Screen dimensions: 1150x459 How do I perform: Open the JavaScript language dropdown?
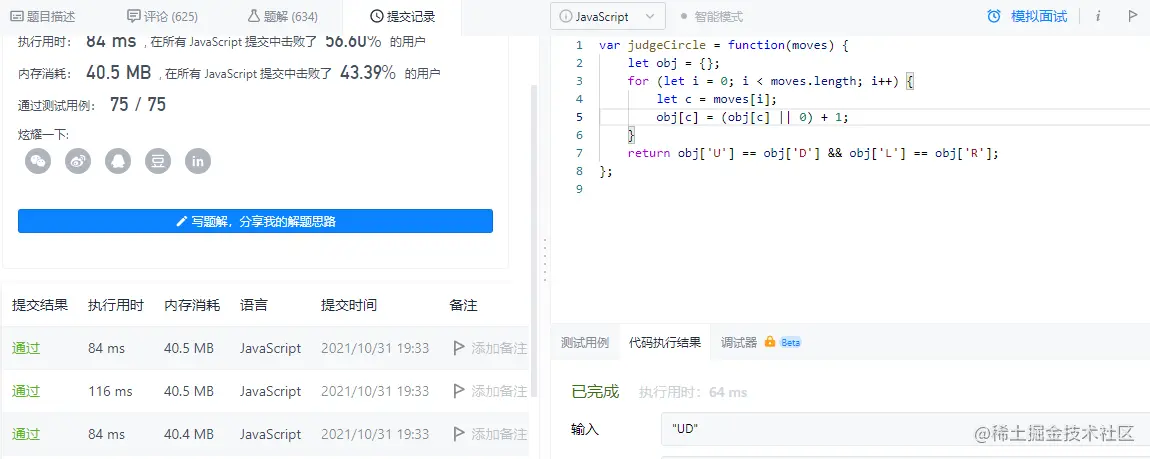click(x=608, y=16)
